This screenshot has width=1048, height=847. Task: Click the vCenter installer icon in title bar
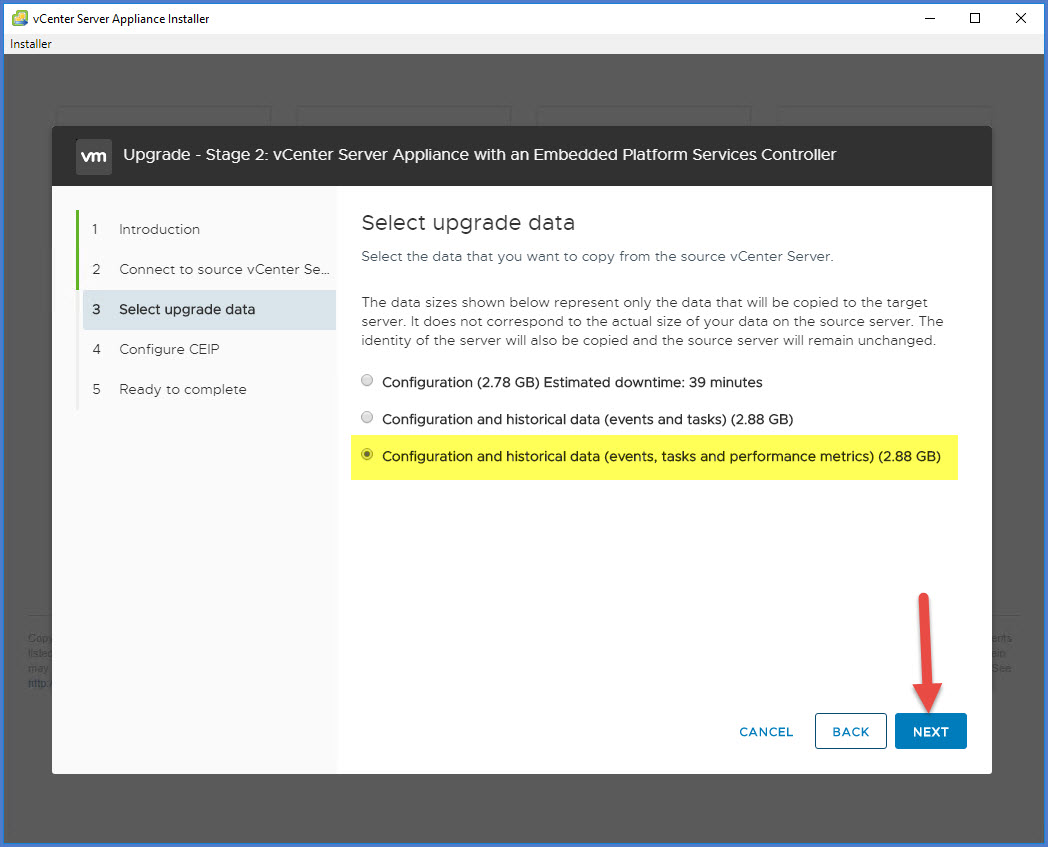[x=18, y=18]
